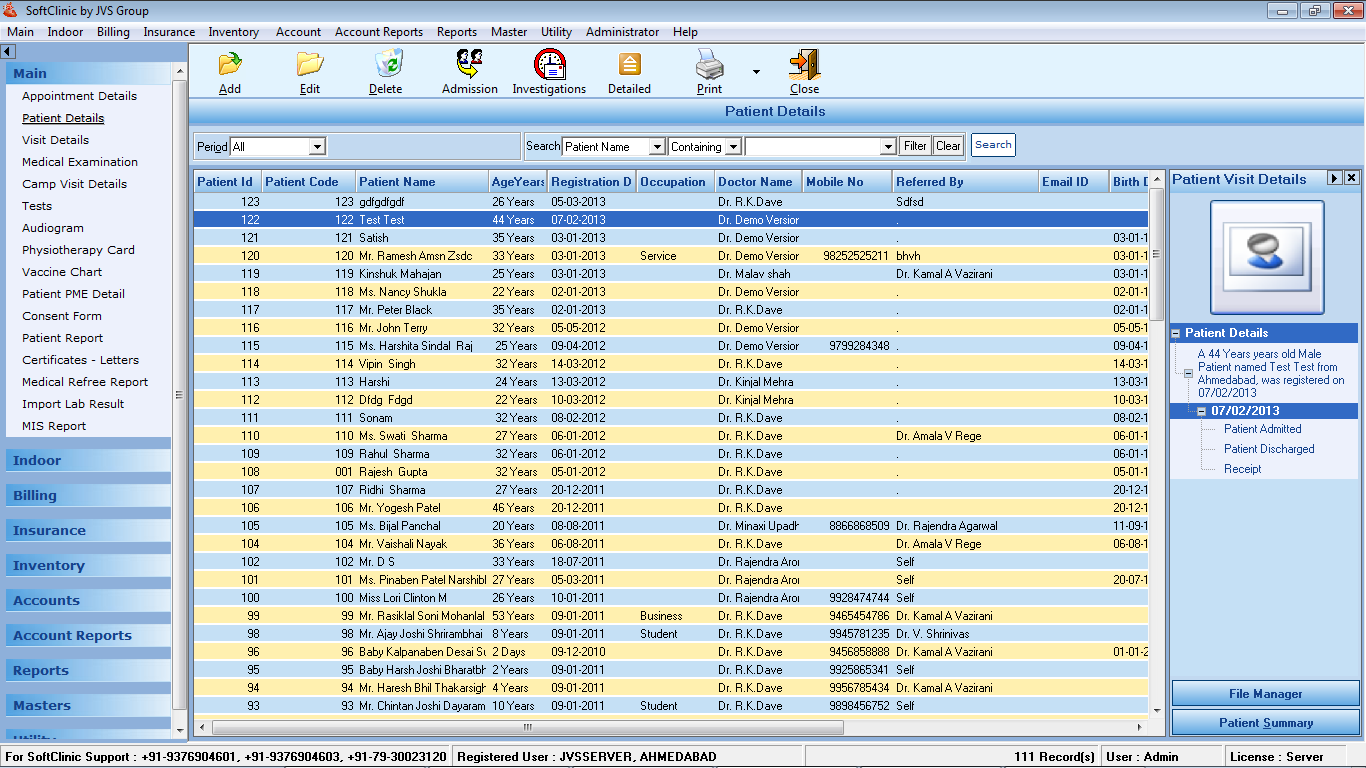
Task: Open the Search field dropdown set to Patient Name
Action: coord(657,145)
